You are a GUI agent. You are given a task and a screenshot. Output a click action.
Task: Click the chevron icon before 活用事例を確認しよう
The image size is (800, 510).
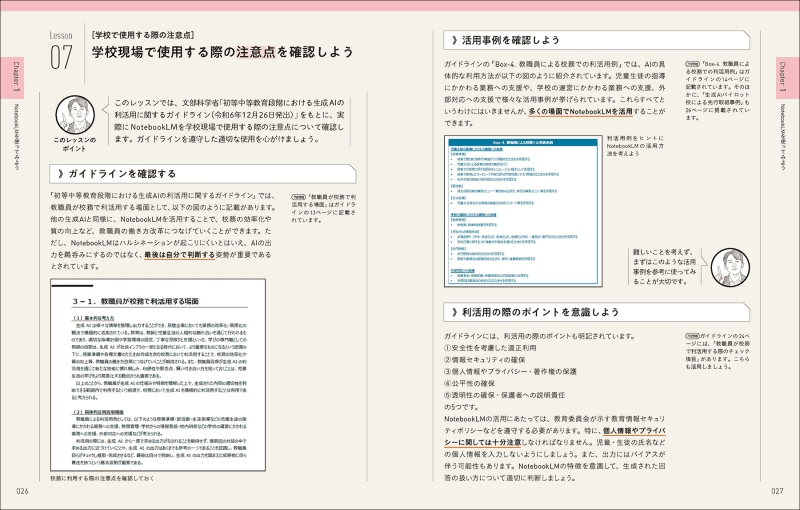(455, 40)
